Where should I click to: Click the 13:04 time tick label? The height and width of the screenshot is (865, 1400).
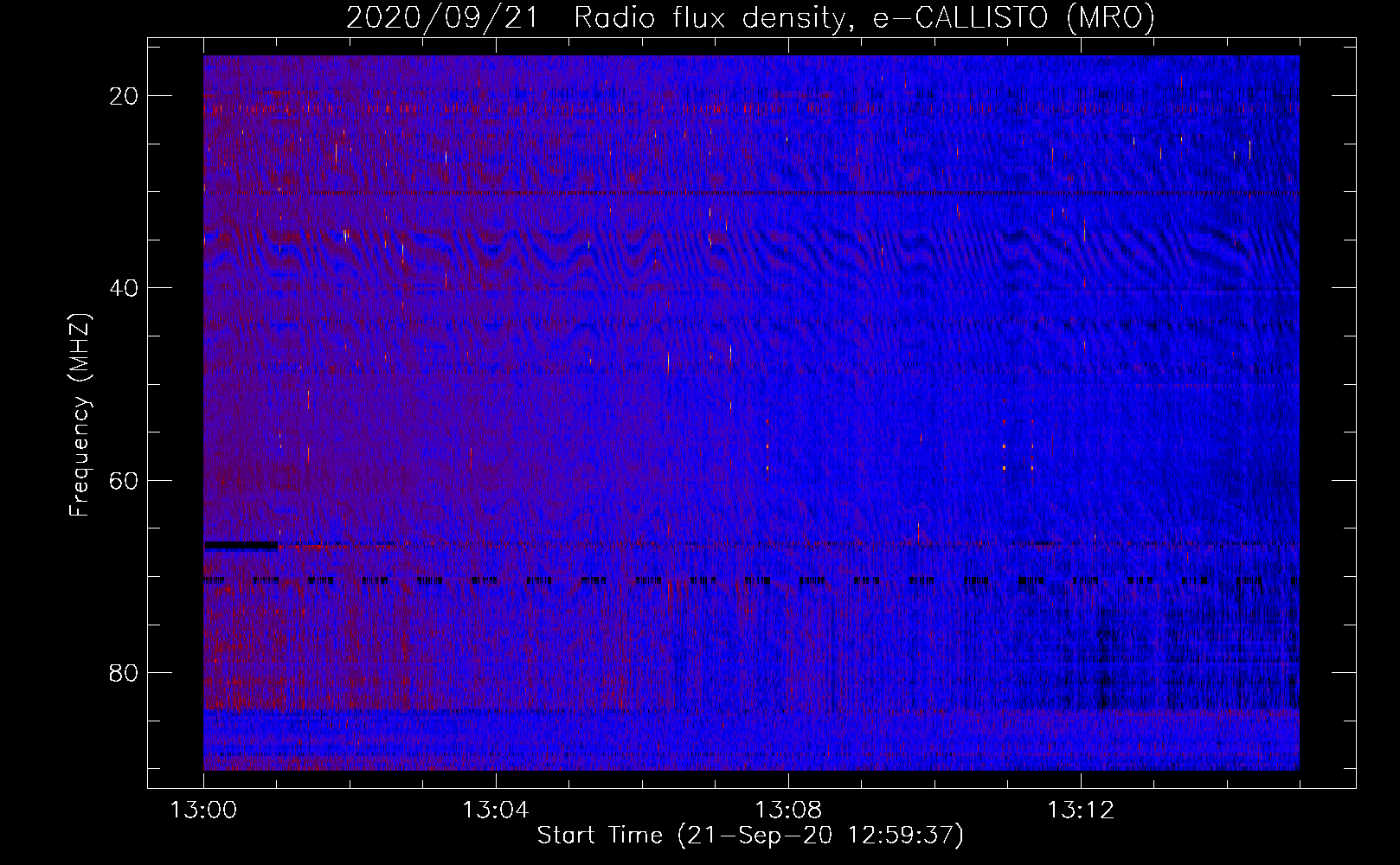[x=496, y=811]
